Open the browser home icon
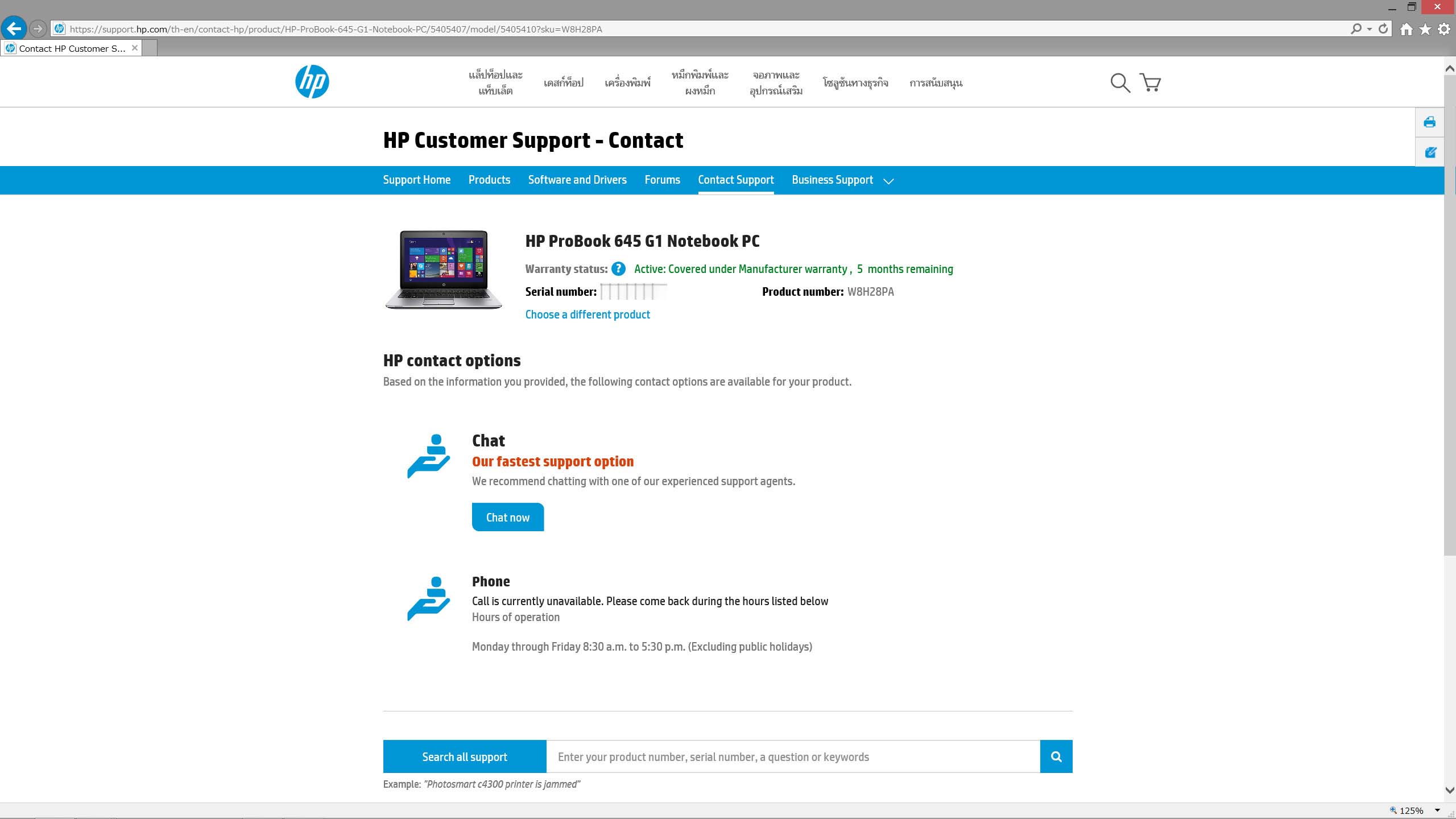Screen dimensions: 1456x819 (1406, 29)
